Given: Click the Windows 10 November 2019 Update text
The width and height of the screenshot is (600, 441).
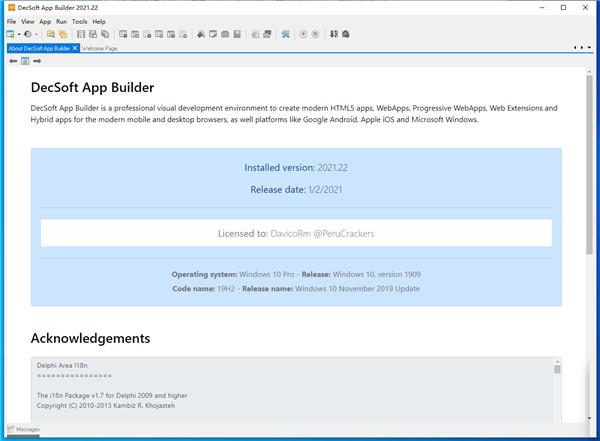Looking at the screenshot, I should [357, 289].
